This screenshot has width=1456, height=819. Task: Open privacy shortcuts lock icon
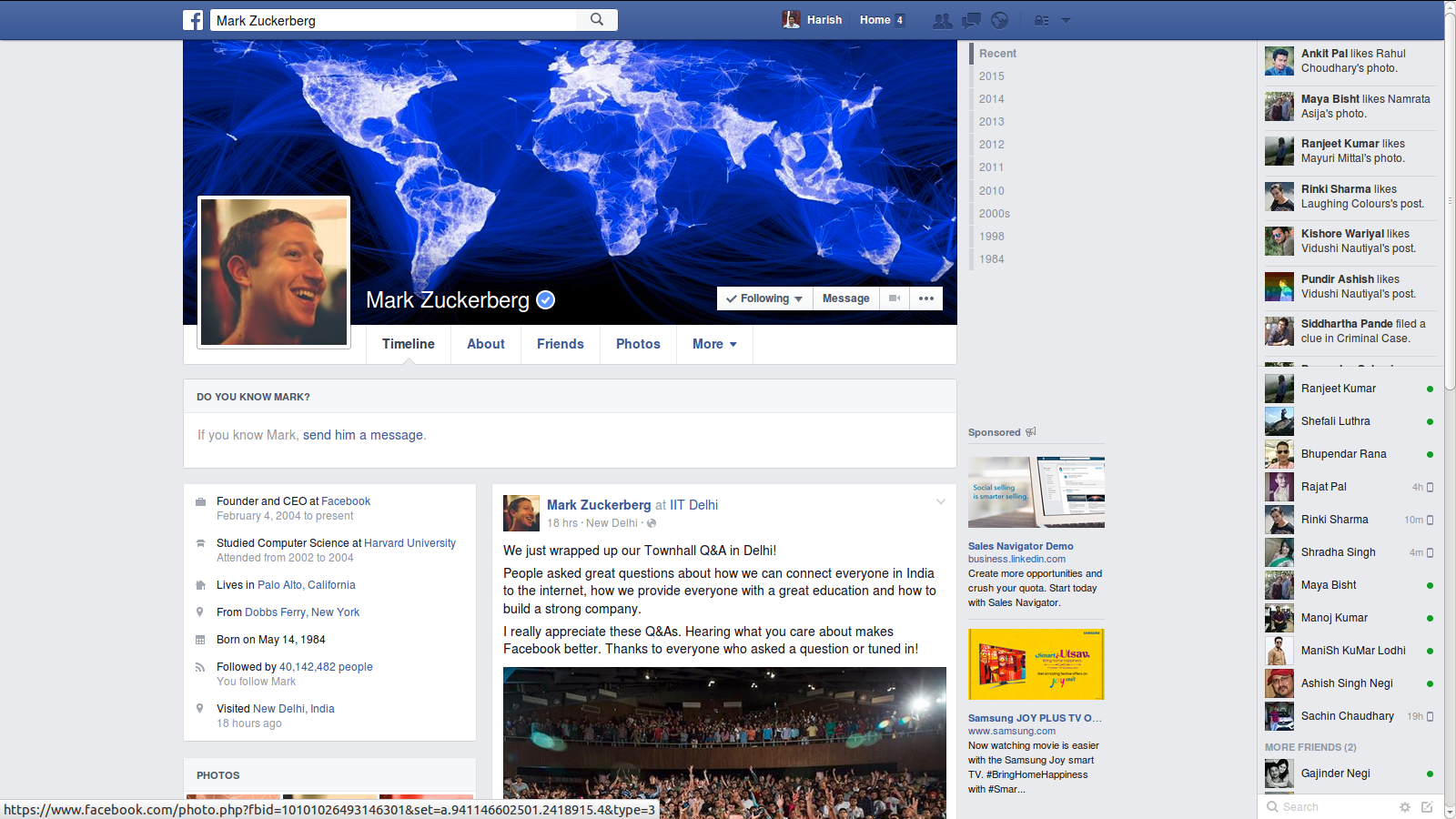(1040, 20)
